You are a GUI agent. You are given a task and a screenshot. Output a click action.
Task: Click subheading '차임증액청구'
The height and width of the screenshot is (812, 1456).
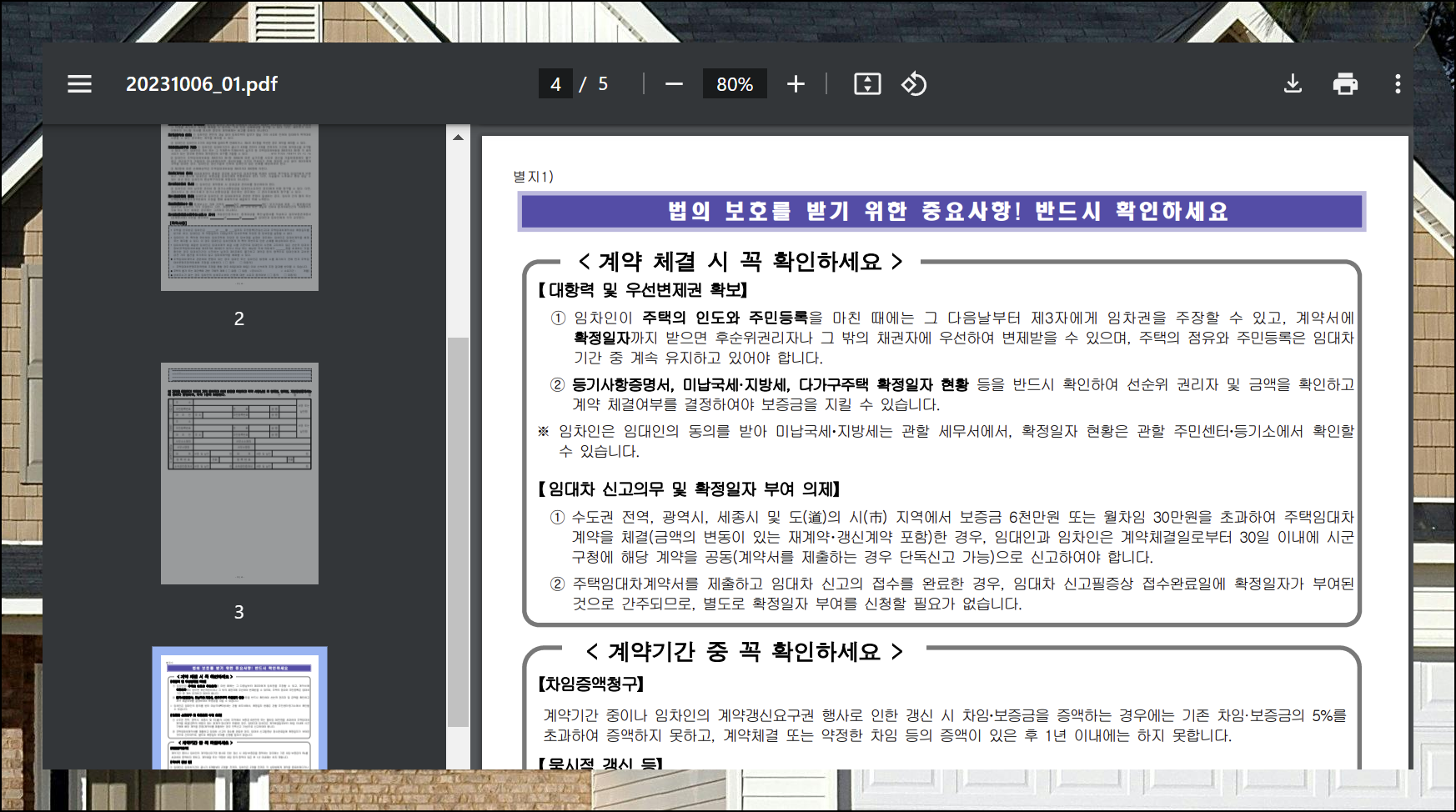click(x=592, y=684)
